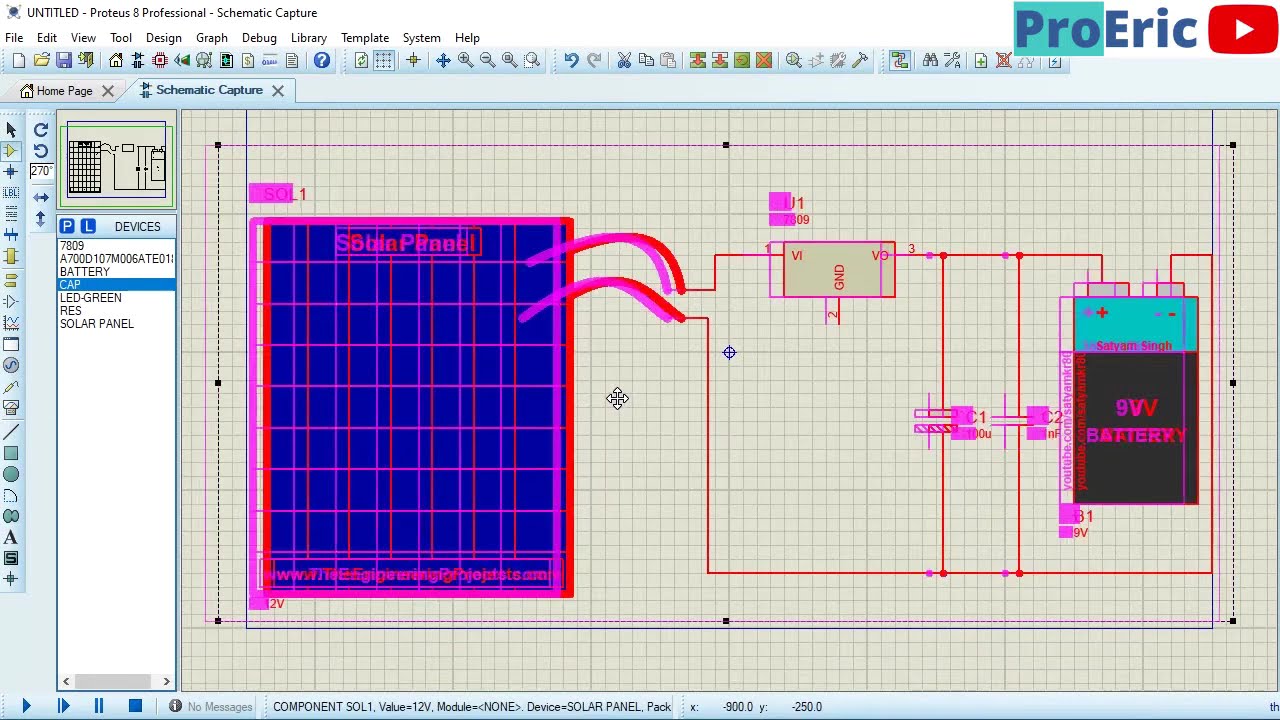Click the New Sheet icon
The image size is (1280, 720).
click(x=981, y=61)
